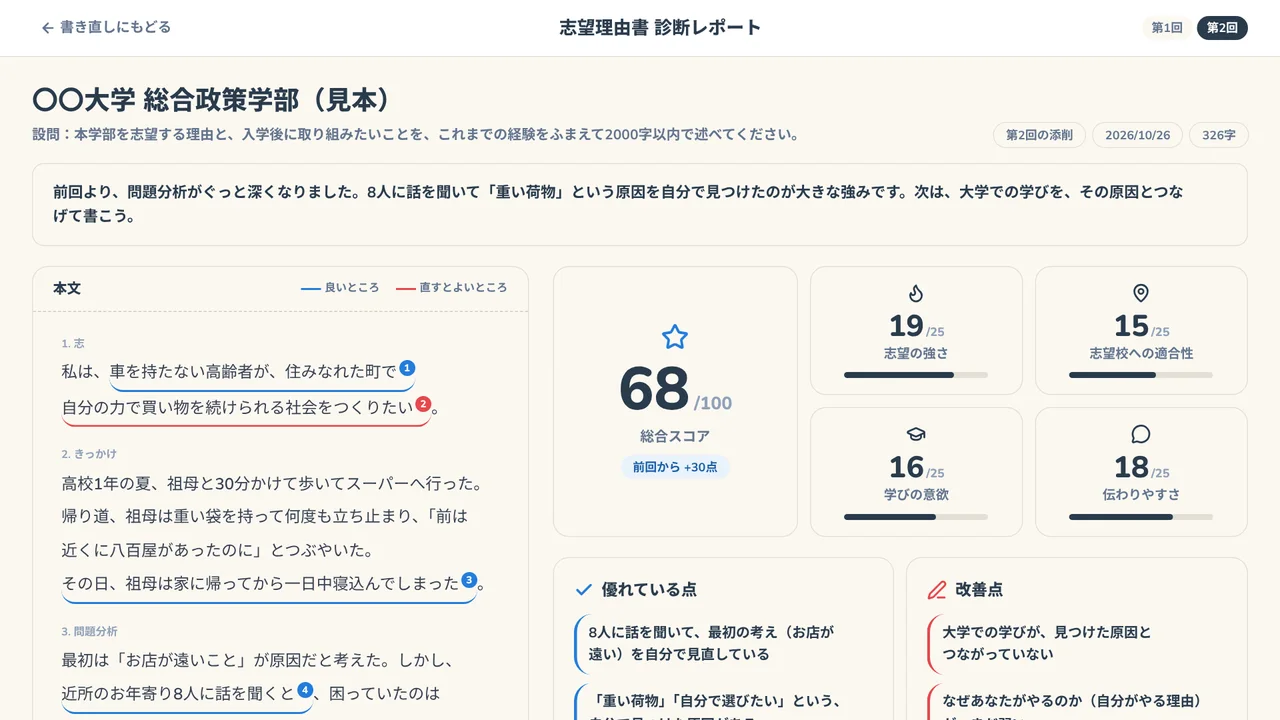Click the speech bubble icon for 伝わりやすさ
This screenshot has width=1280, height=720.
click(x=1141, y=434)
